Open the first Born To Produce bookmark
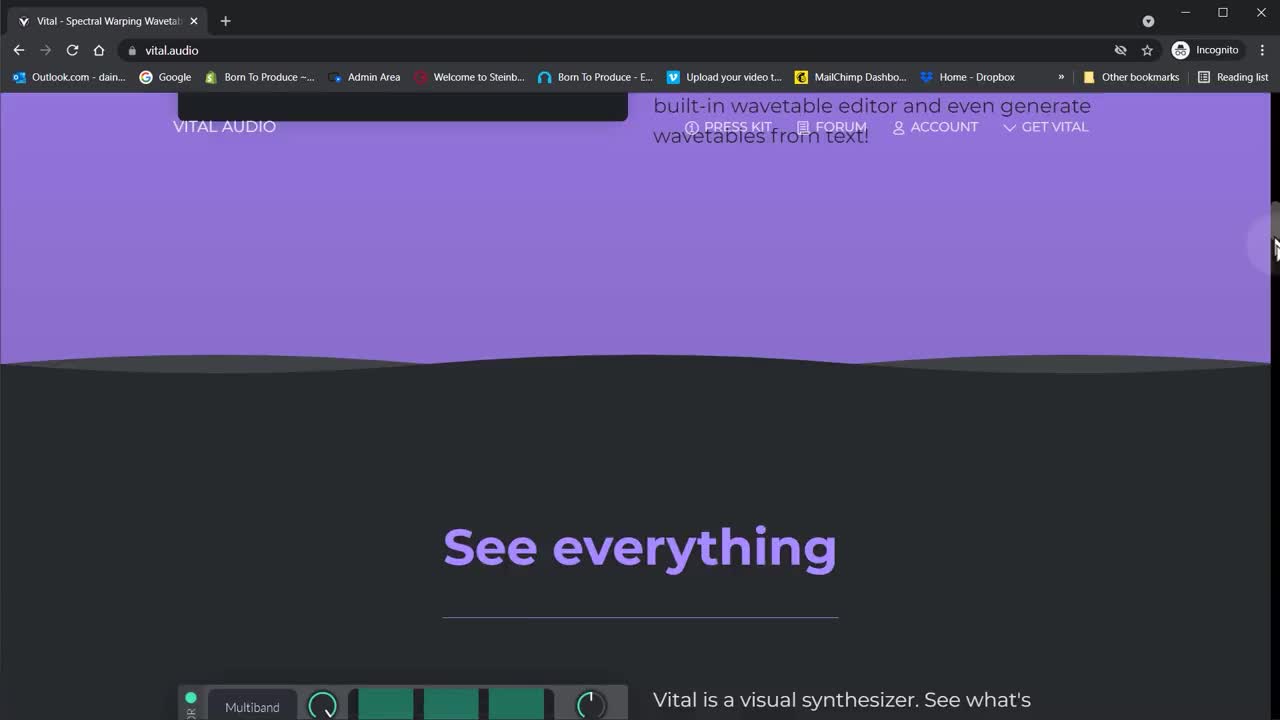1280x720 pixels. (x=260, y=77)
